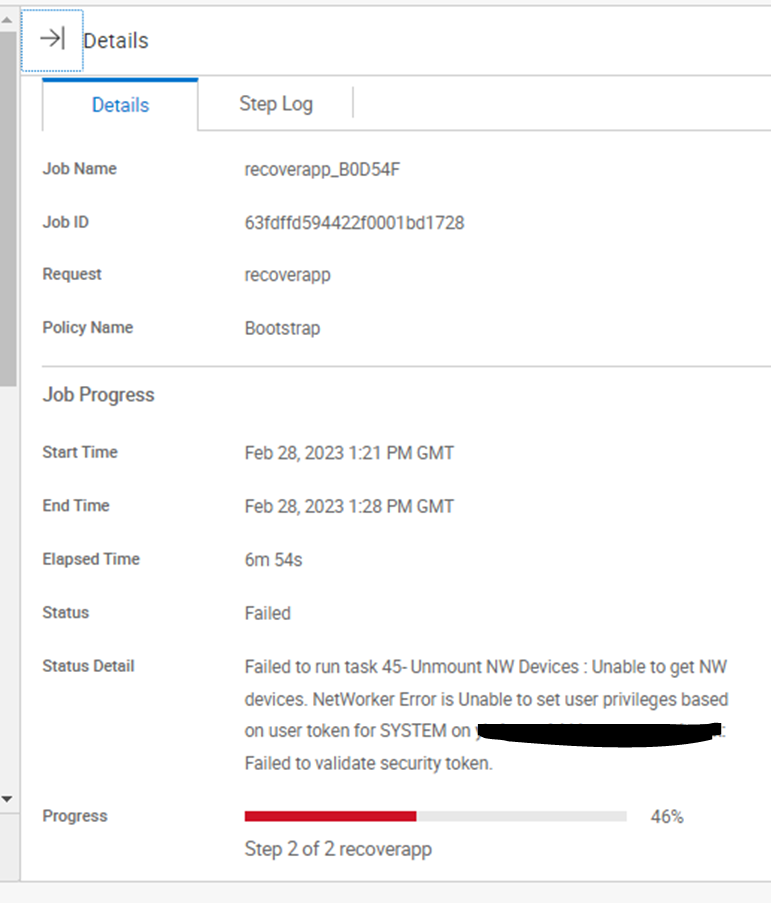The height and width of the screenshot is (903, 771).
Task: Click the Step 2 of 2 recoverapp label
Action: click(x=337, y=848)
